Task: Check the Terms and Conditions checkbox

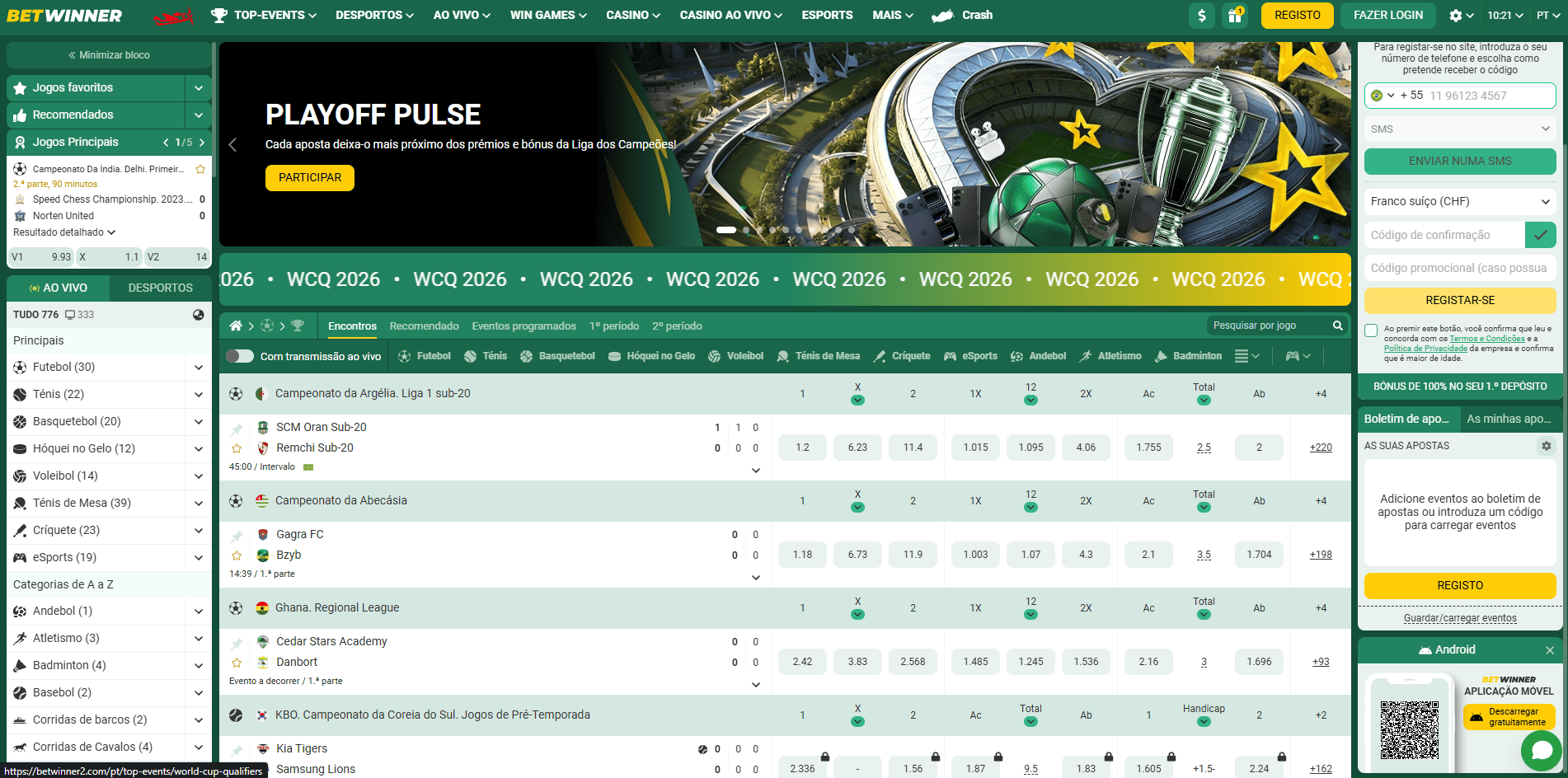Action: click(1371, 330)
